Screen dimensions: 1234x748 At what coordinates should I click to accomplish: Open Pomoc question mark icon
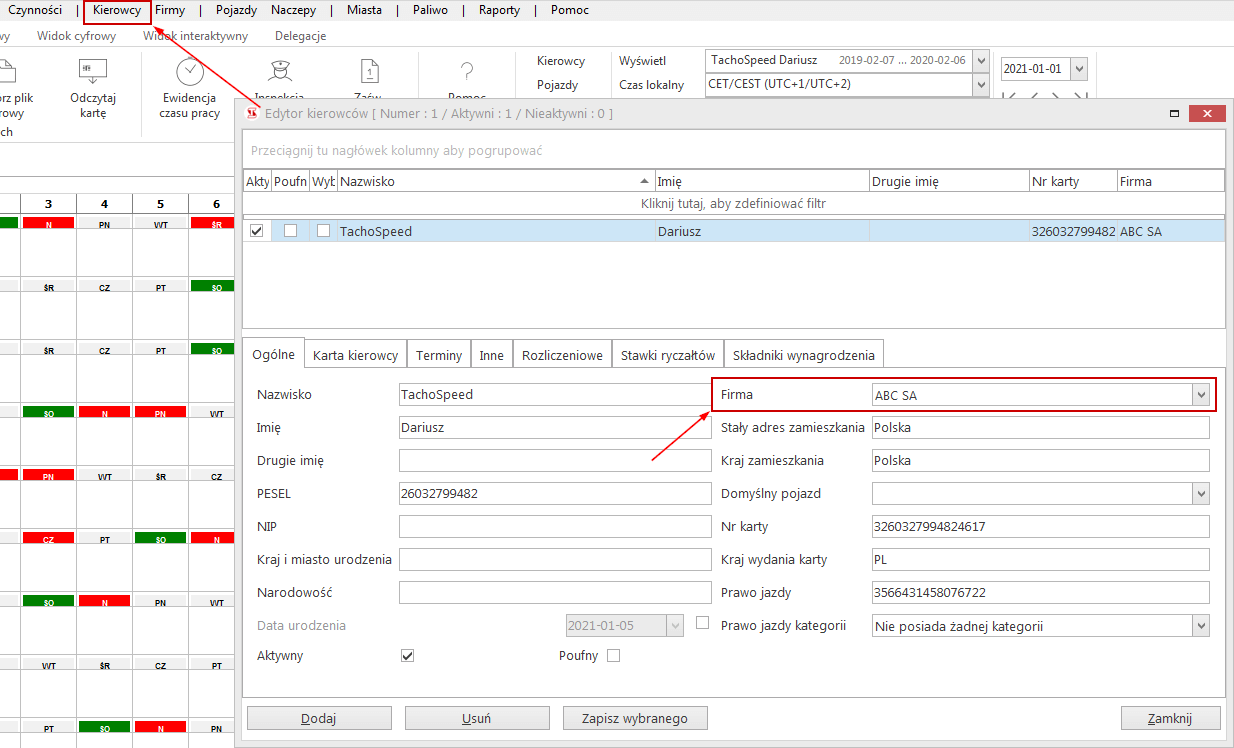click(x=466, y=72)
